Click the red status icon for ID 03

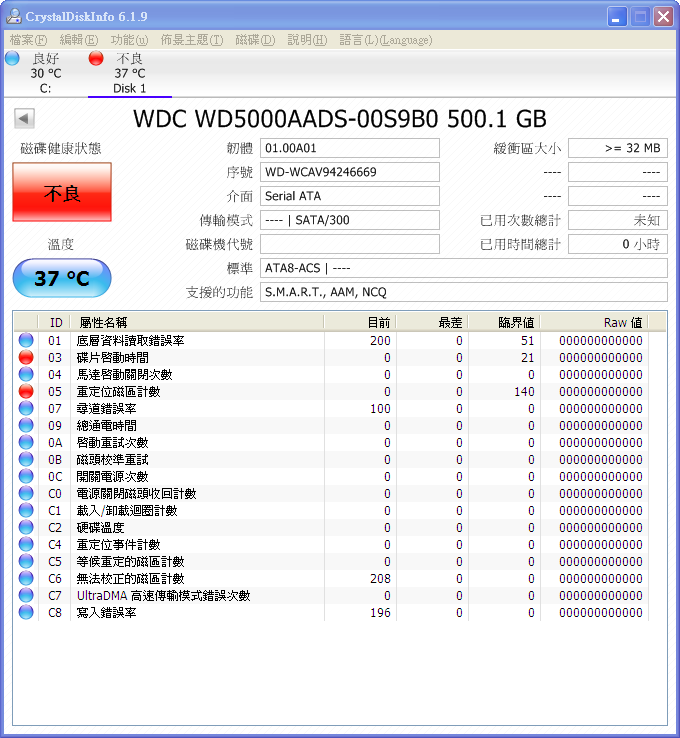(x=26, y=357)
